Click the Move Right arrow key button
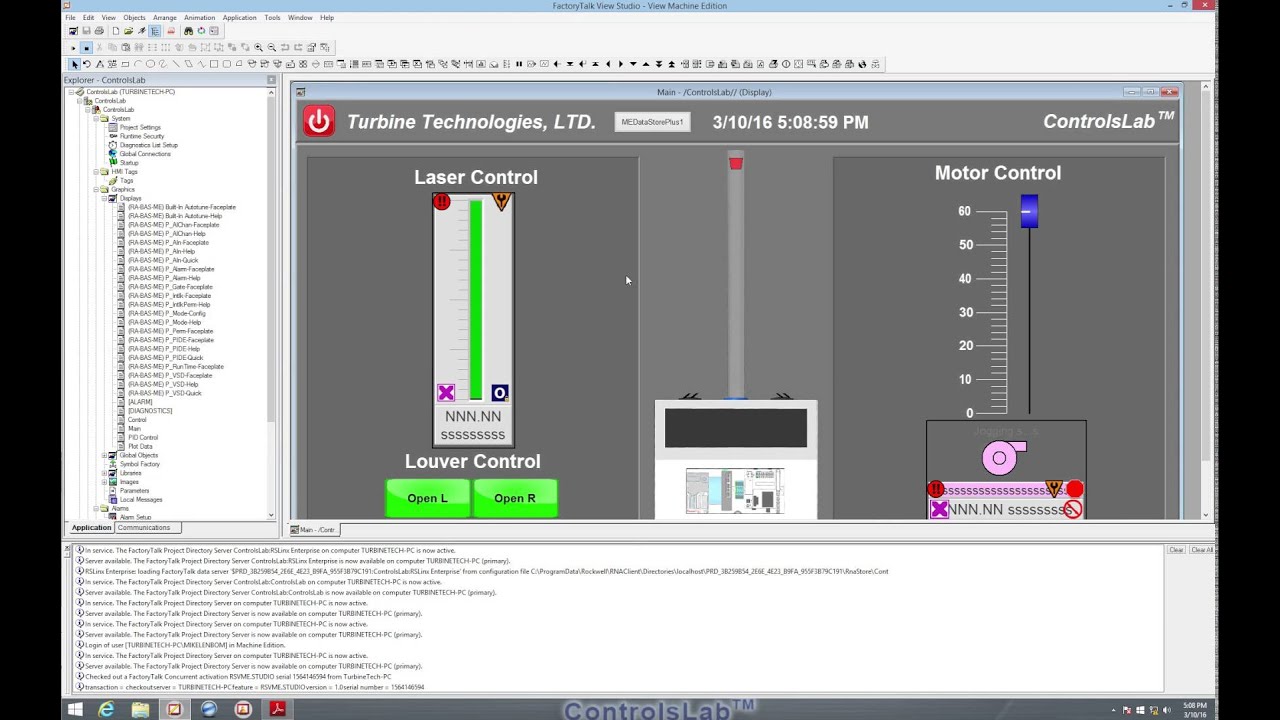Image resolution: width=1280 pixels, height=720 pixels. pos(621,64)
